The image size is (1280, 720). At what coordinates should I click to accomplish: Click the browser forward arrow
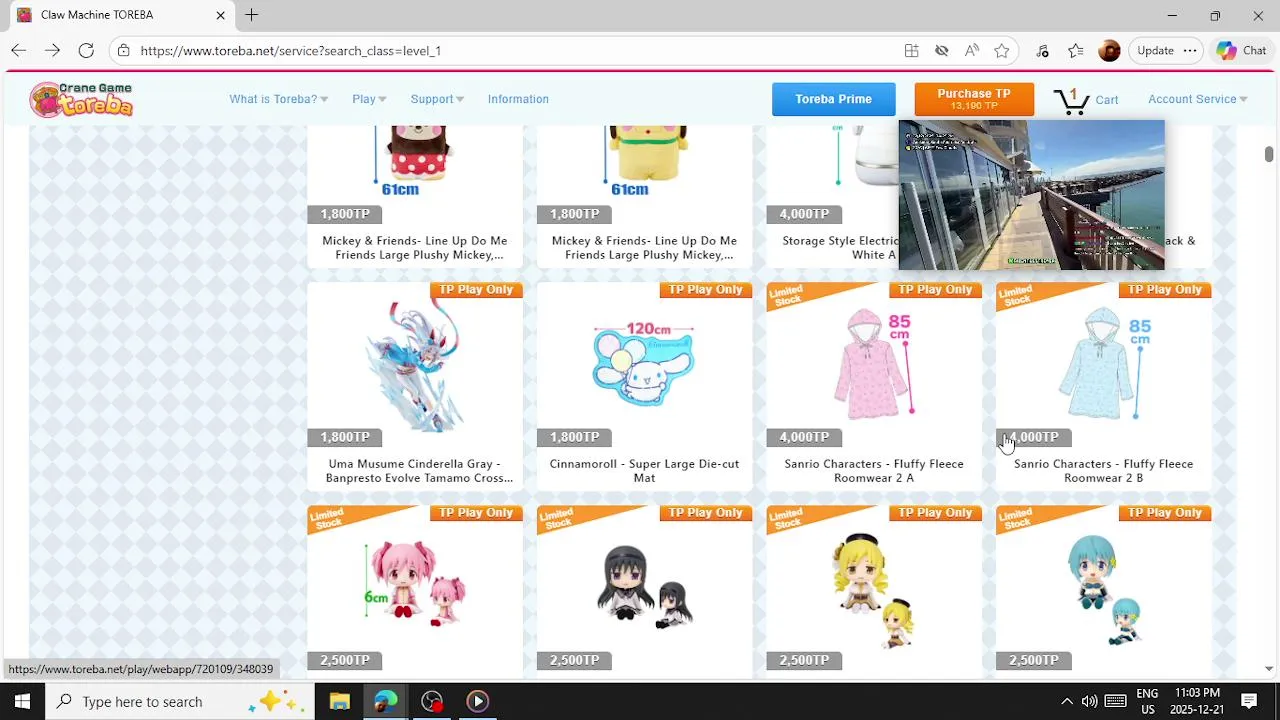point(52,50)
